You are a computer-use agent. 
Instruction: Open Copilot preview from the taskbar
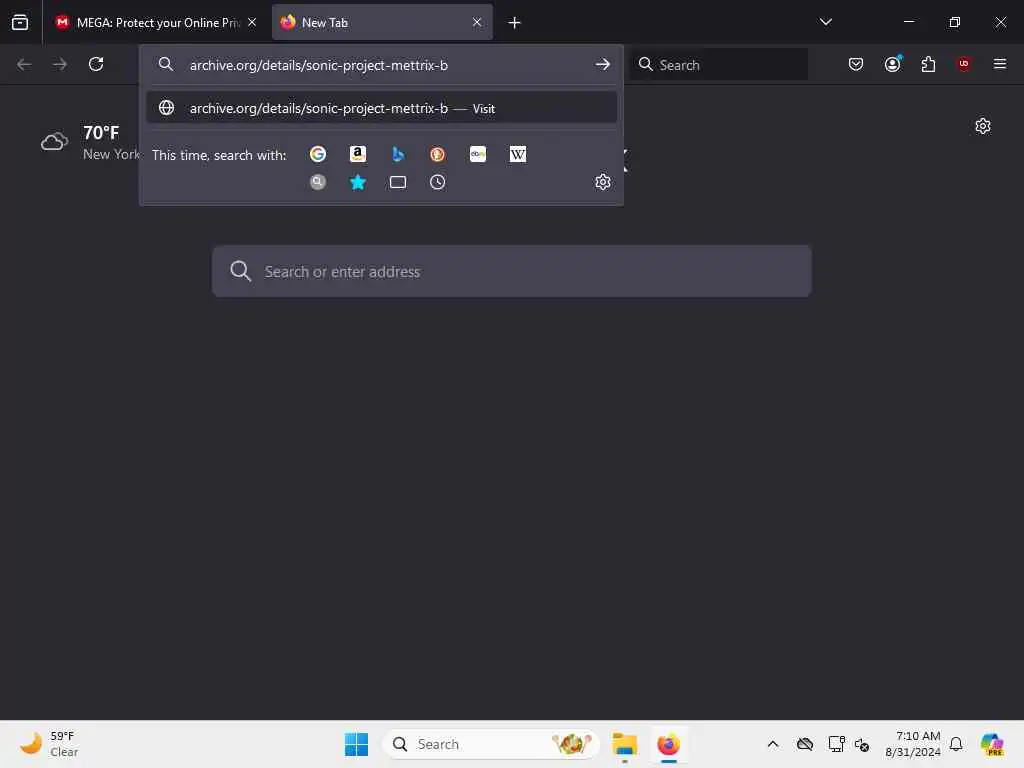point(992,744)
